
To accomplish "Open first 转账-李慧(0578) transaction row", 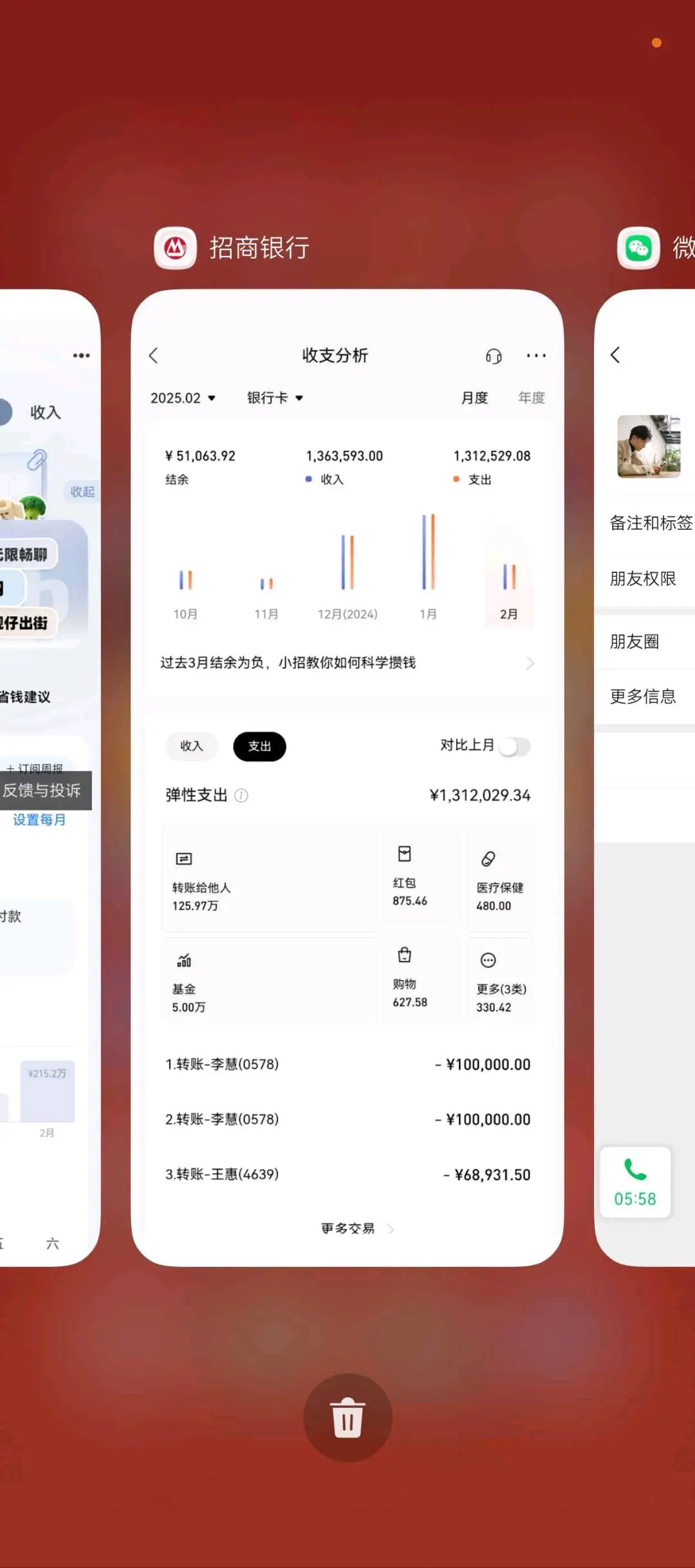I will [347, 1064].
